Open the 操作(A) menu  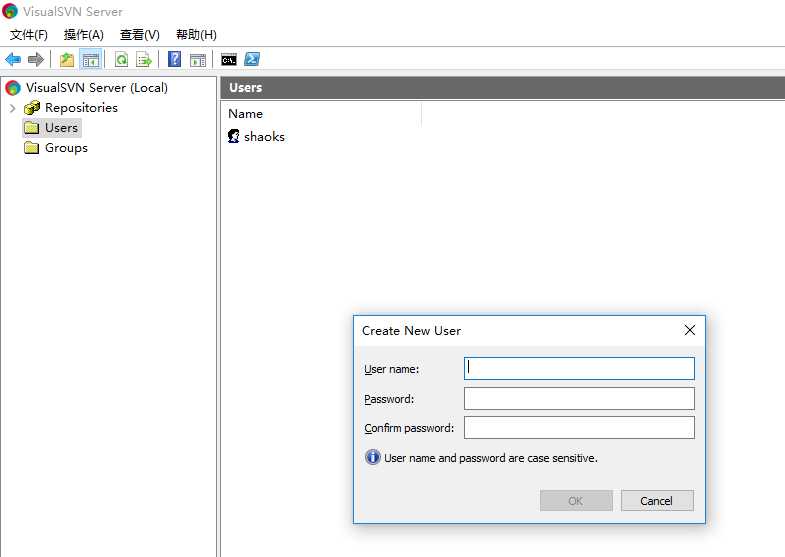[84, 35]
